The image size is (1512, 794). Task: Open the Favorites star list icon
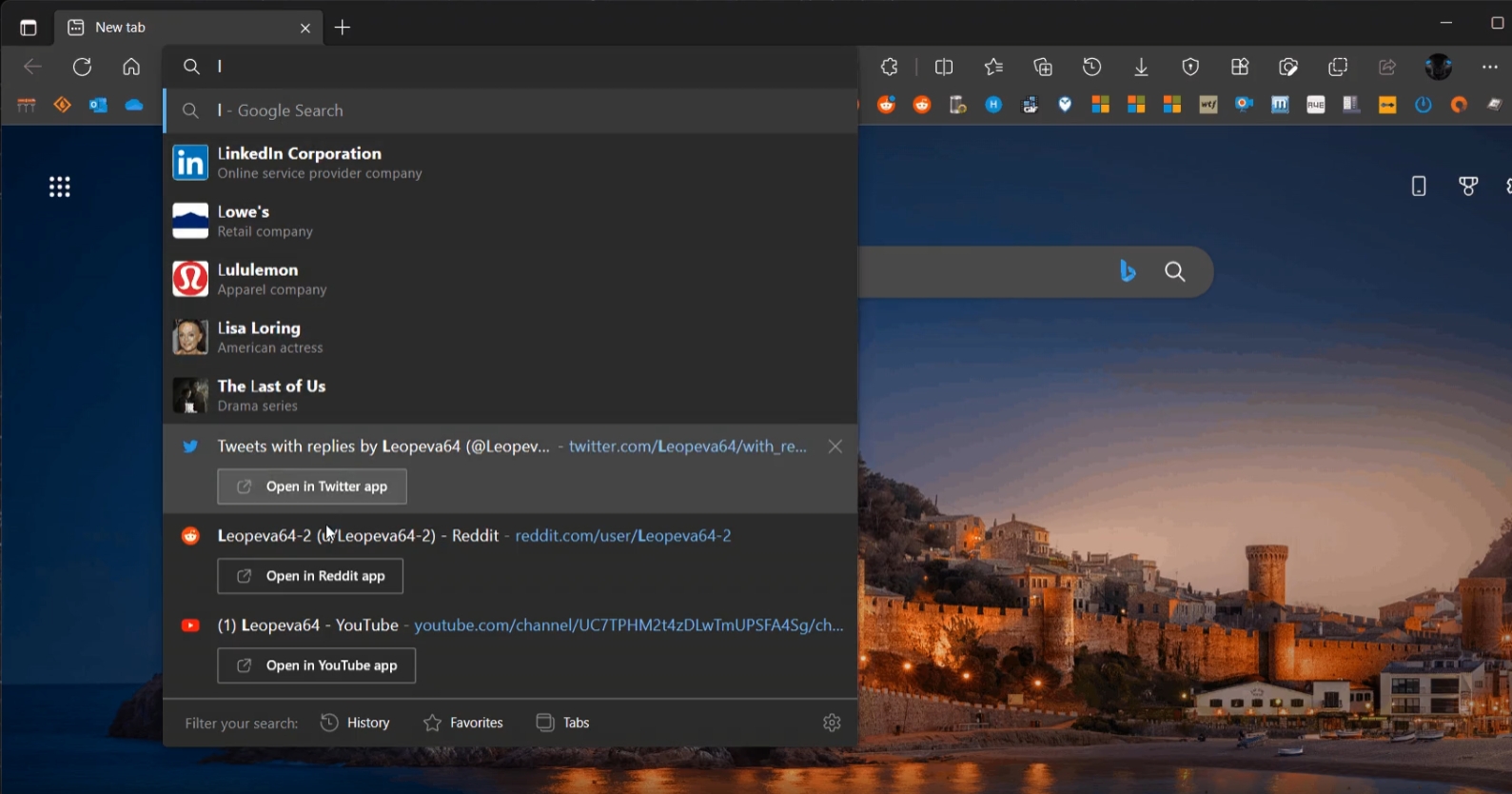(993, 67)
